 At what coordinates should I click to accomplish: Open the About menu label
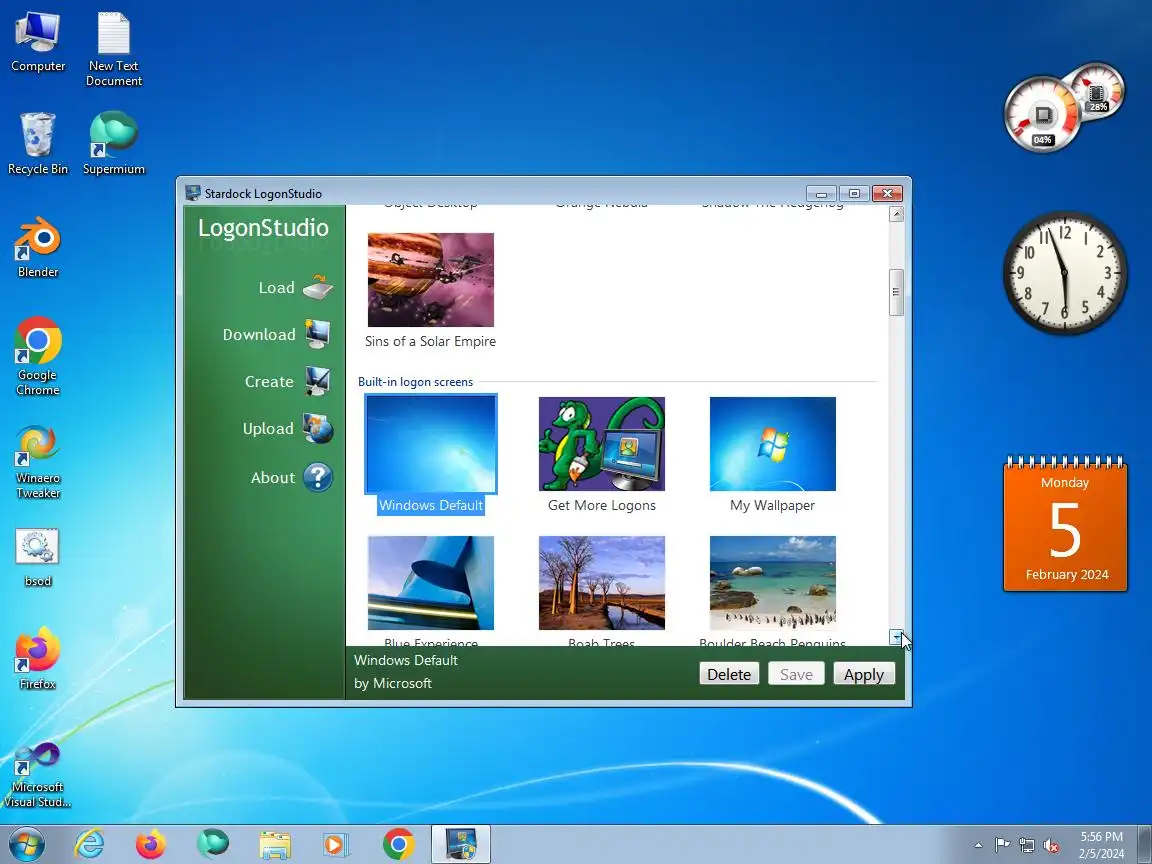(x=273, y=478)
